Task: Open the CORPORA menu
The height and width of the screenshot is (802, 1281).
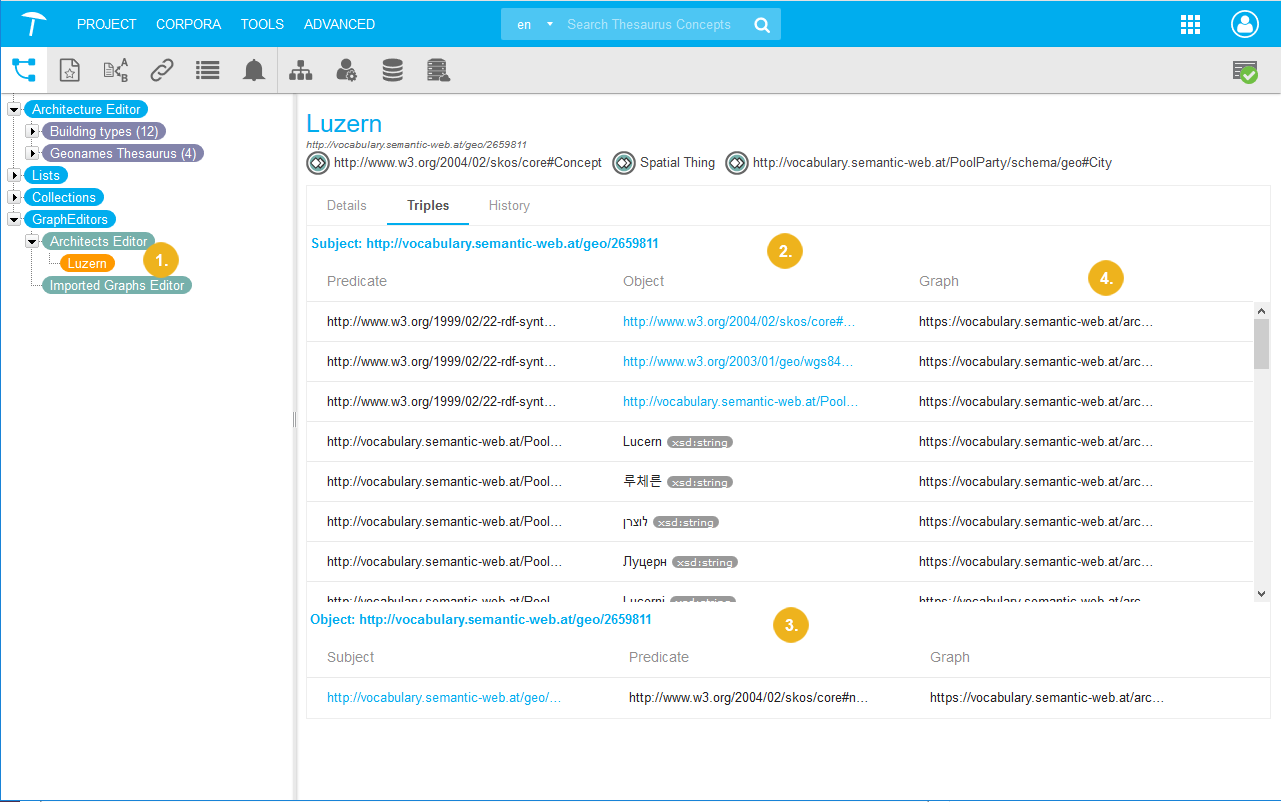Action: [188, 24]
